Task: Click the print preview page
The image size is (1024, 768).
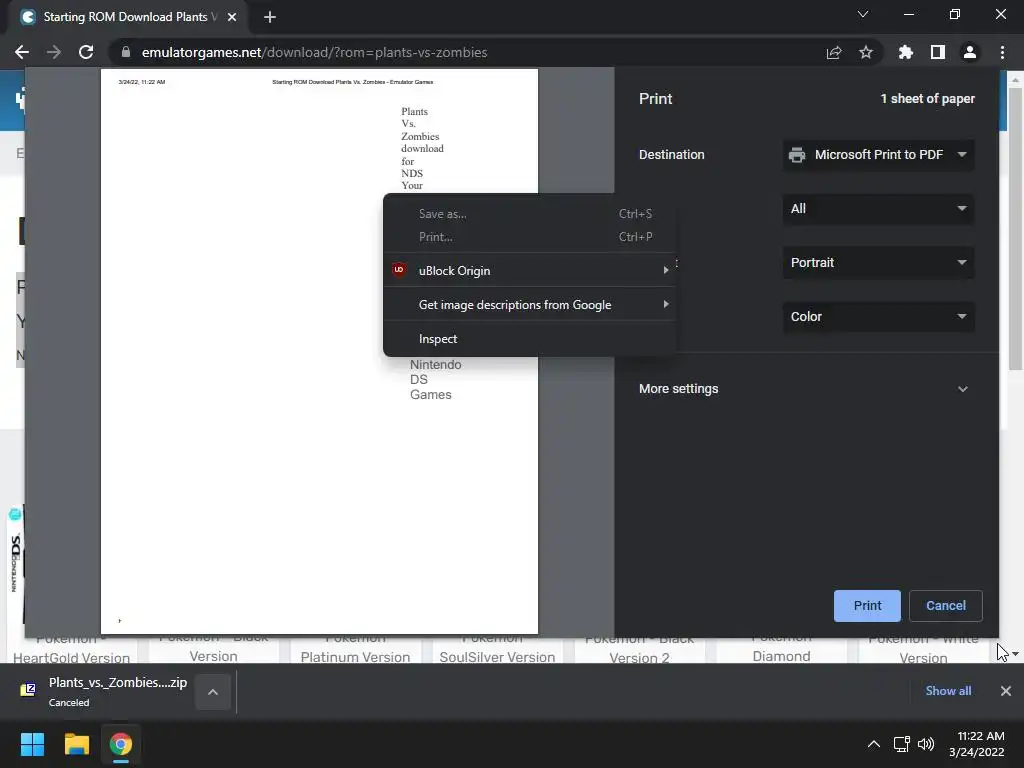Action: tap(319, 351)
